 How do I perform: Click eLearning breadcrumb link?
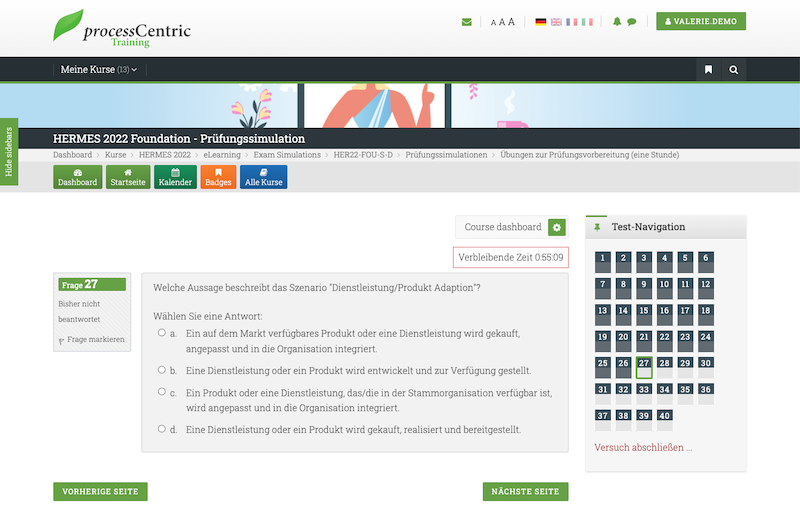coord(222,155)
